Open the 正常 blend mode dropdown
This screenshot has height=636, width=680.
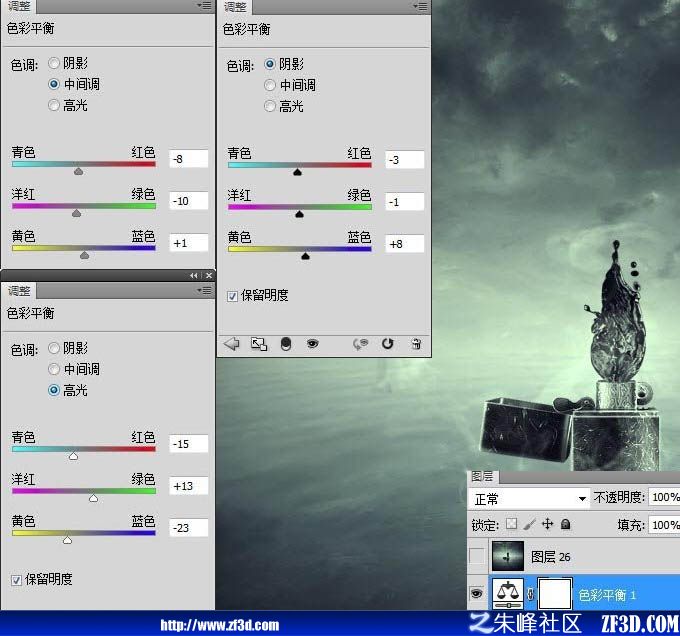tap(529, 499)
